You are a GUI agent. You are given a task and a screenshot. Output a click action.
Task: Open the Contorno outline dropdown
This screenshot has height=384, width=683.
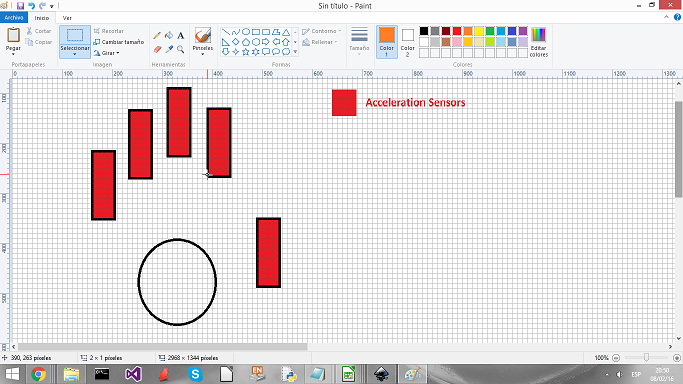click(x=321, y=31)
